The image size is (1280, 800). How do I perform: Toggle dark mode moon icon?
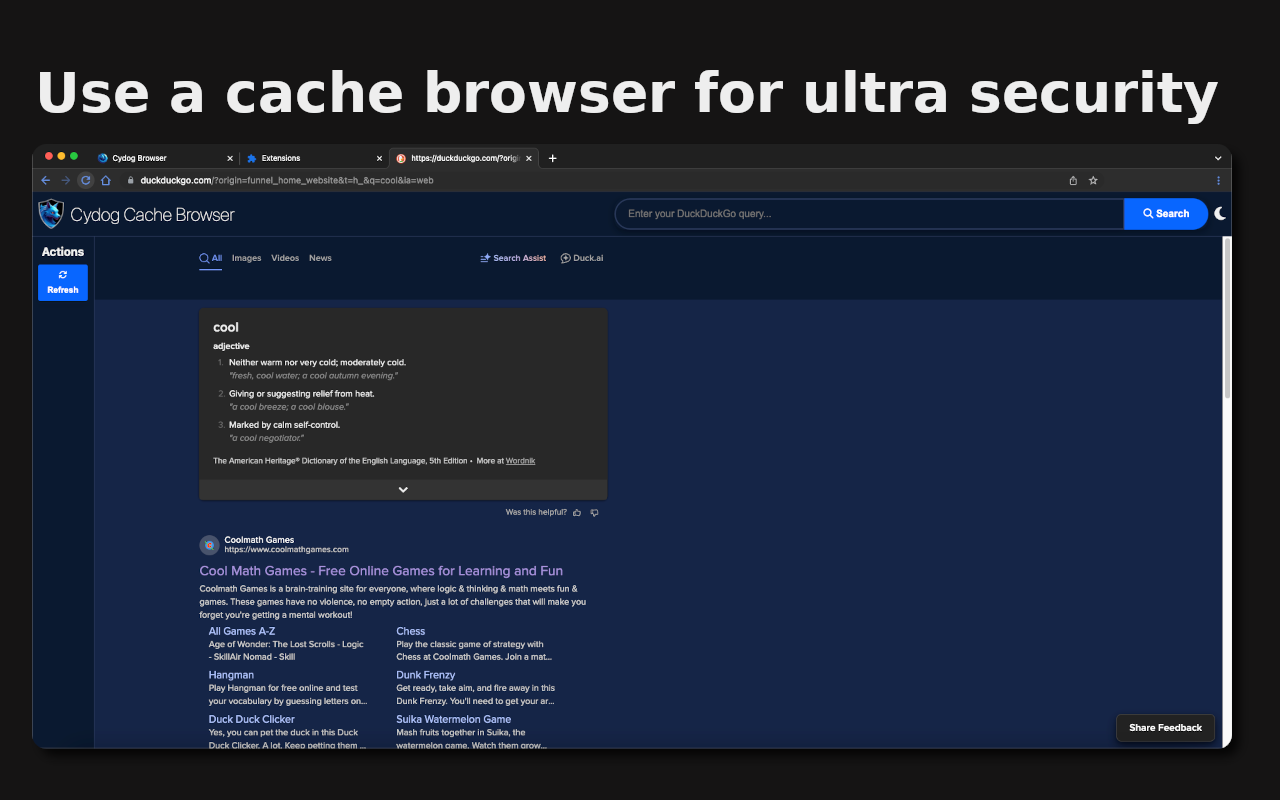(x=1220, y=213)
